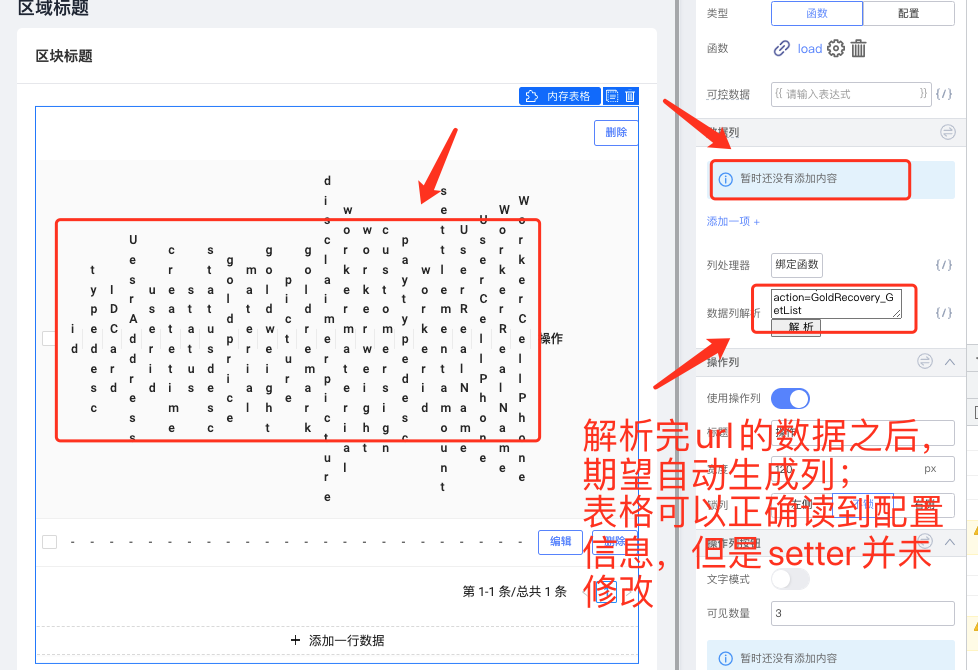Select the 函数 type tab

[x=816, y=13]
